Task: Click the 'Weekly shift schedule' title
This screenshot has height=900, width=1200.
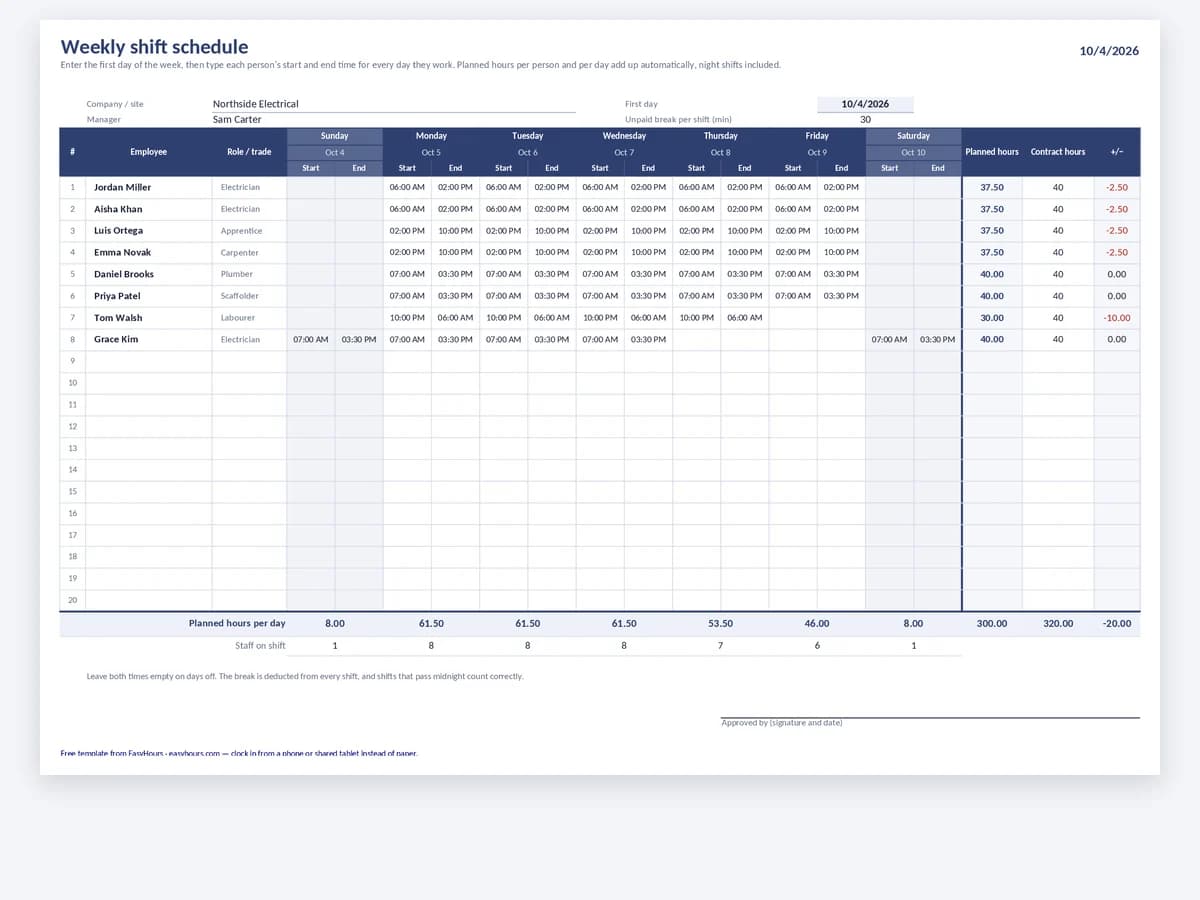Action: click(x=154, y=47)
